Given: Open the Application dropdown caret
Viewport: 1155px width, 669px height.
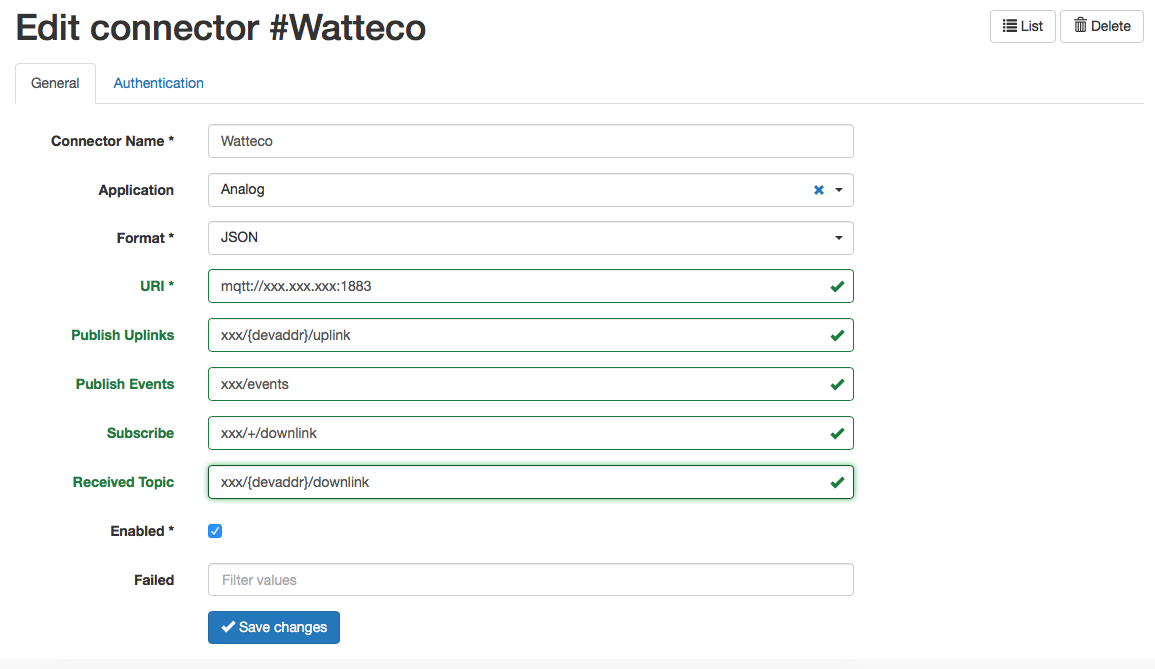Looking at the screenshot, I should point(840,189).
